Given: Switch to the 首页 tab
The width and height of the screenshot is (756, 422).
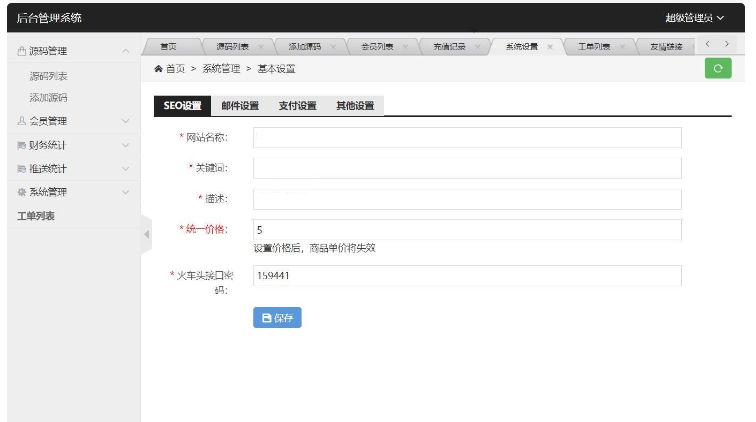Looking at the screenshot, I should (168, 47).
